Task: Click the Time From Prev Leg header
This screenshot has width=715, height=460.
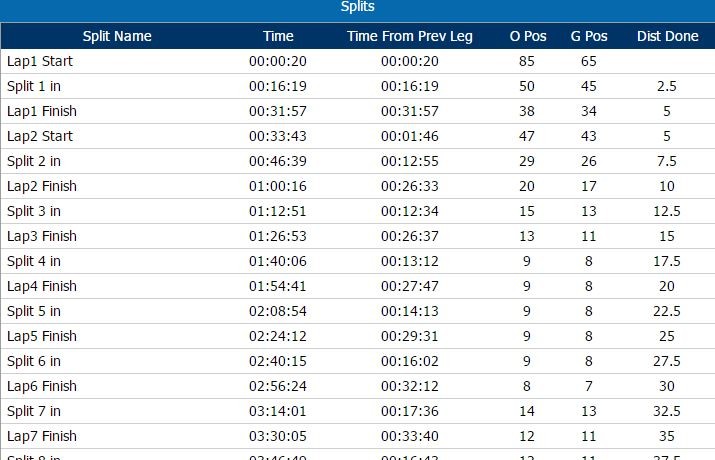Action: click(409, 36)
